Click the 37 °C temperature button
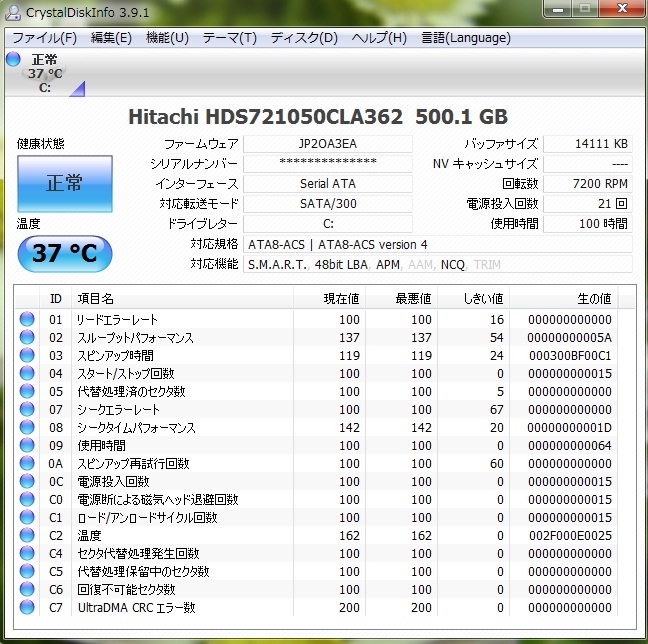Screen dimensions: 648x644 click(65, 252)
